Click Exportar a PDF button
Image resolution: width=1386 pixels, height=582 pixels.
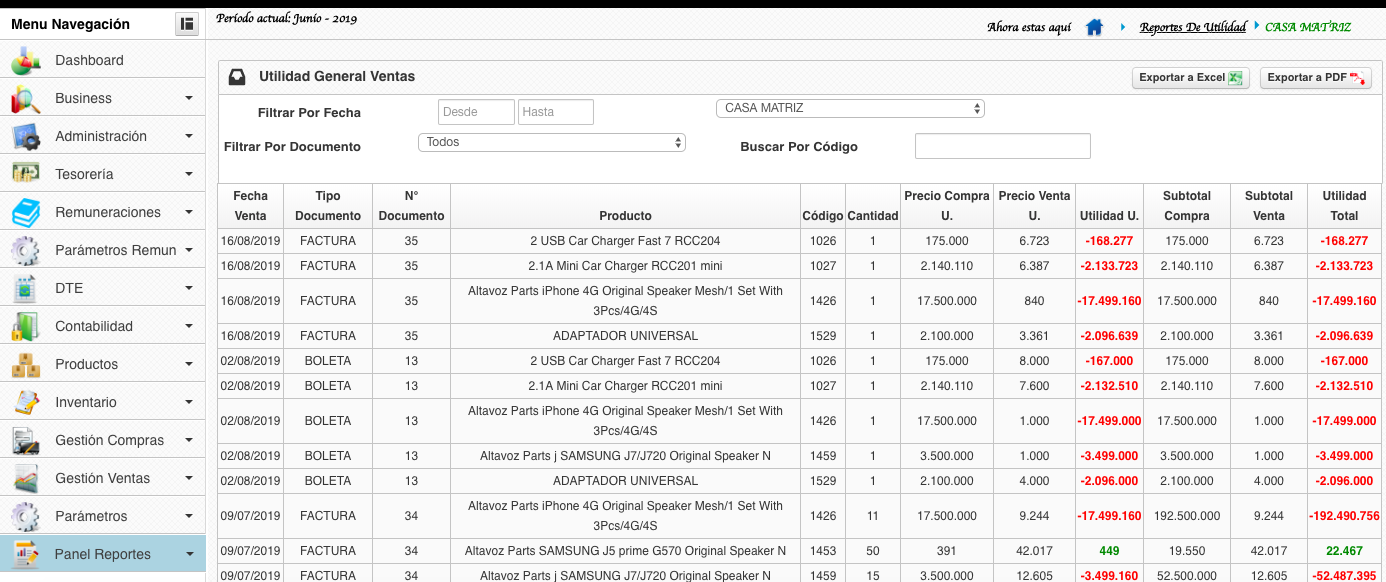click(1315, 78)
